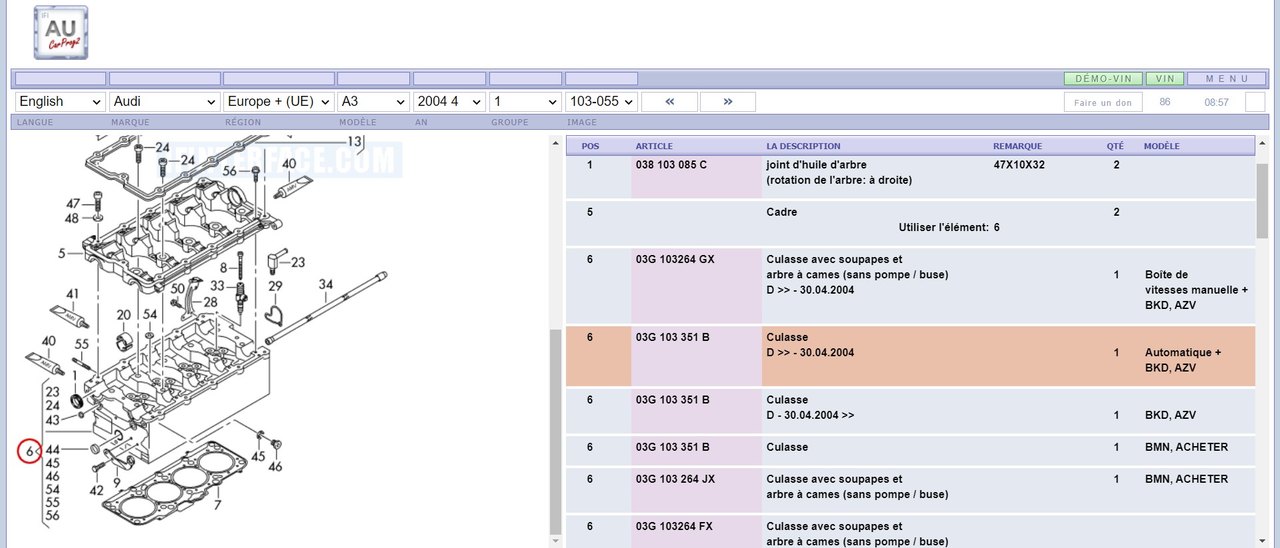Click part number 9 in diagram
The height and width of the screenshot is (548, 1280).
tap(117, 484)
